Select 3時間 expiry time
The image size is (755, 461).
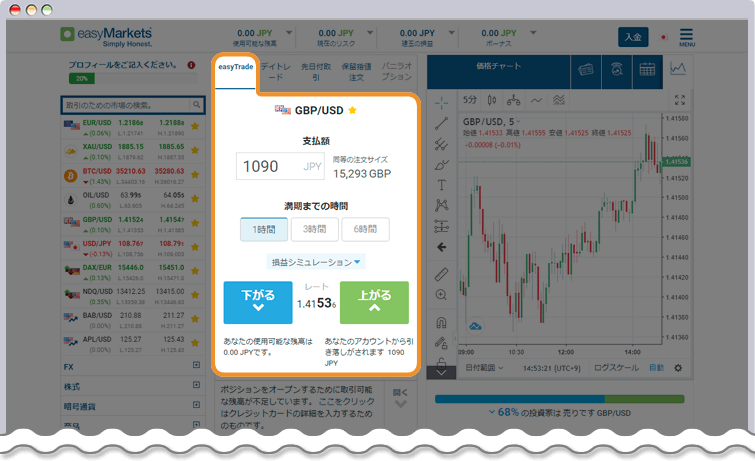[314, 229]
